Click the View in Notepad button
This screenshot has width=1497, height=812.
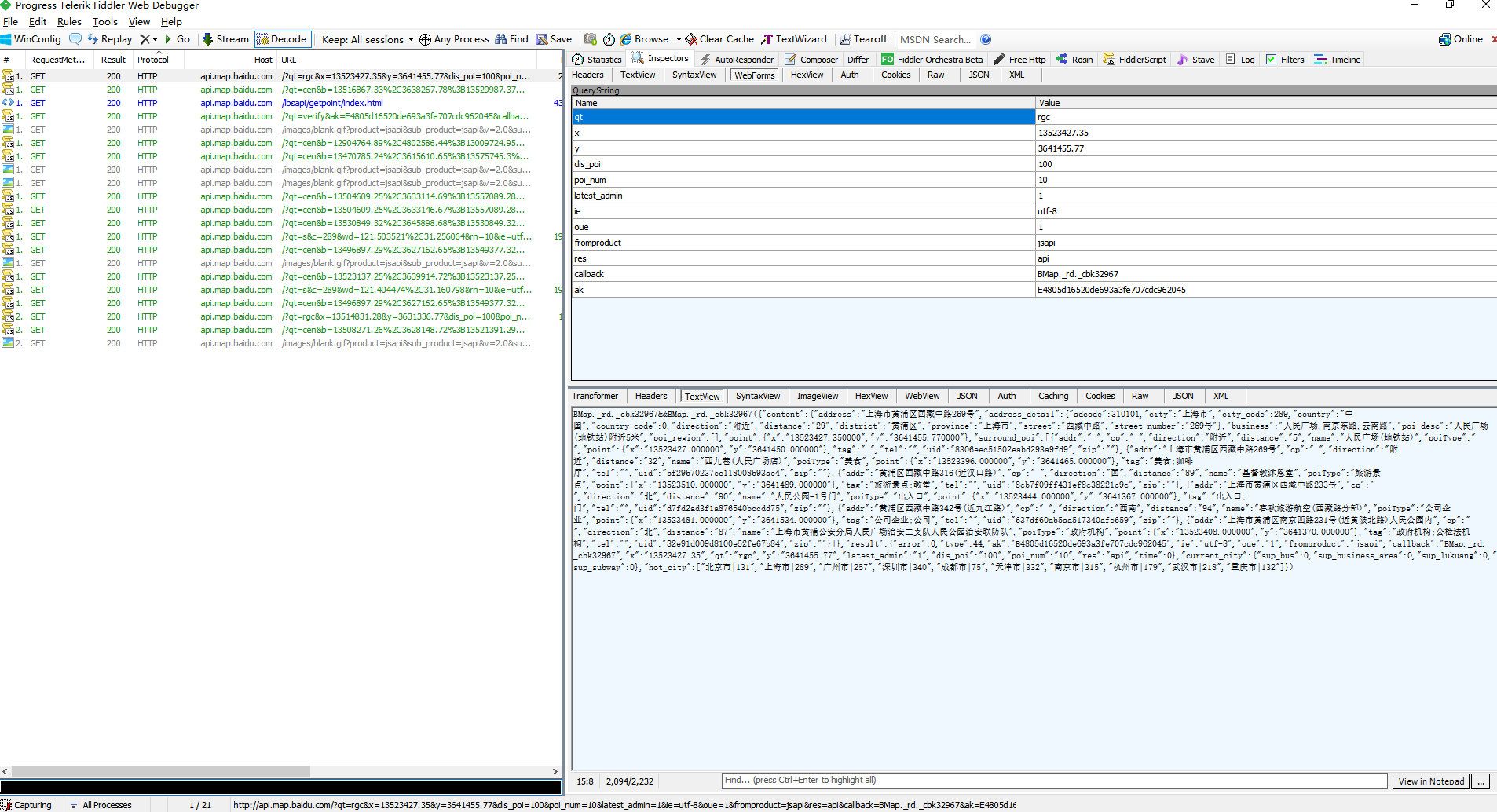click(1431, 781)
